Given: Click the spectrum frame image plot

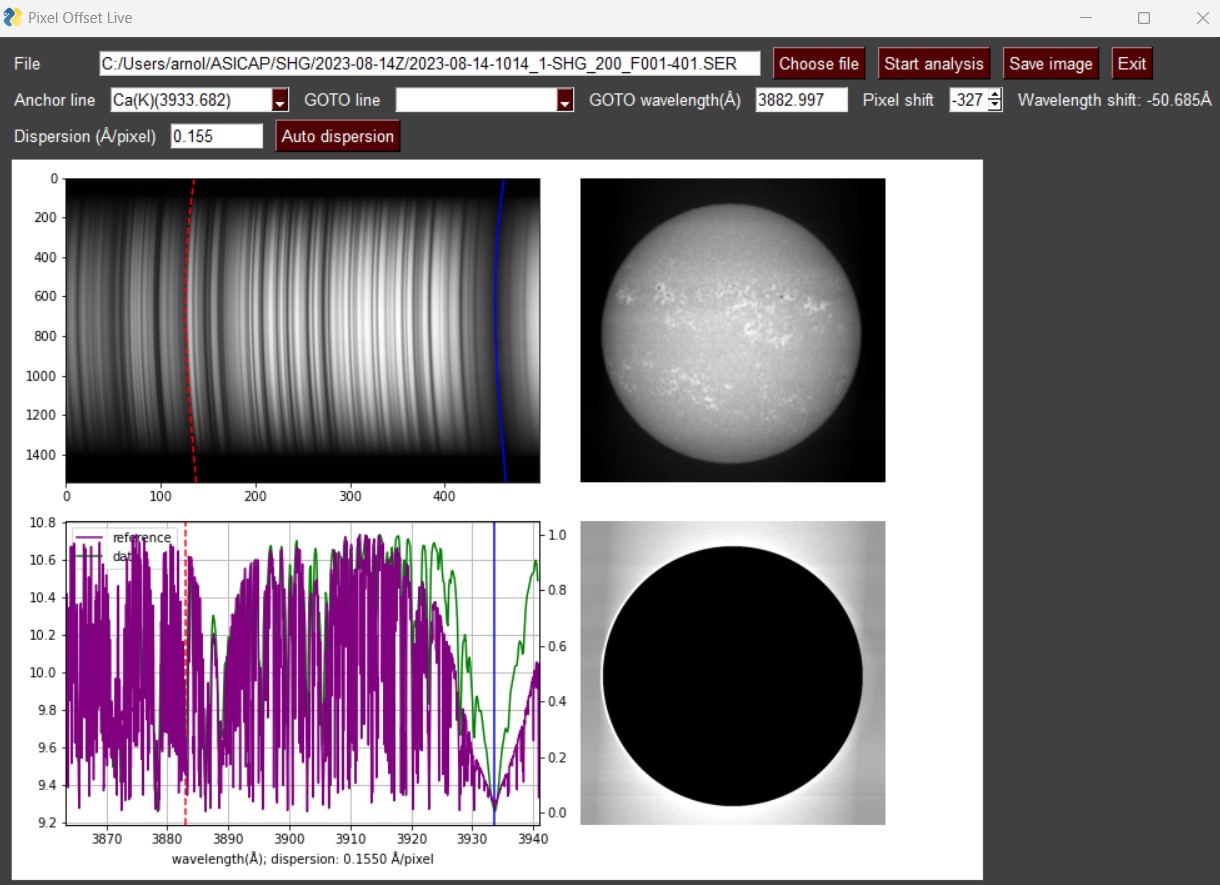Looking at the screenshot, I should click(x=303, y=330).
